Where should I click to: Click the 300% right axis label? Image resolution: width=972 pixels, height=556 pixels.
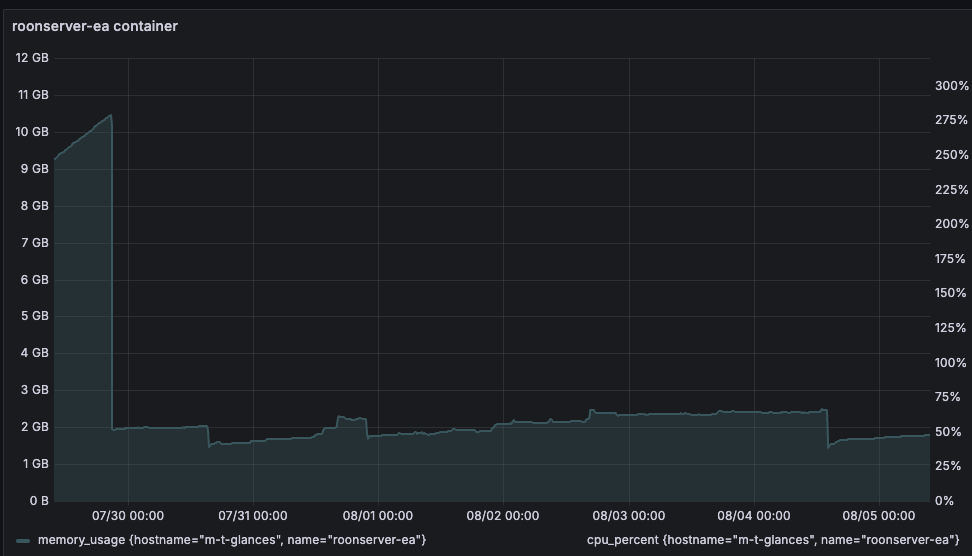tap(951, 86)
